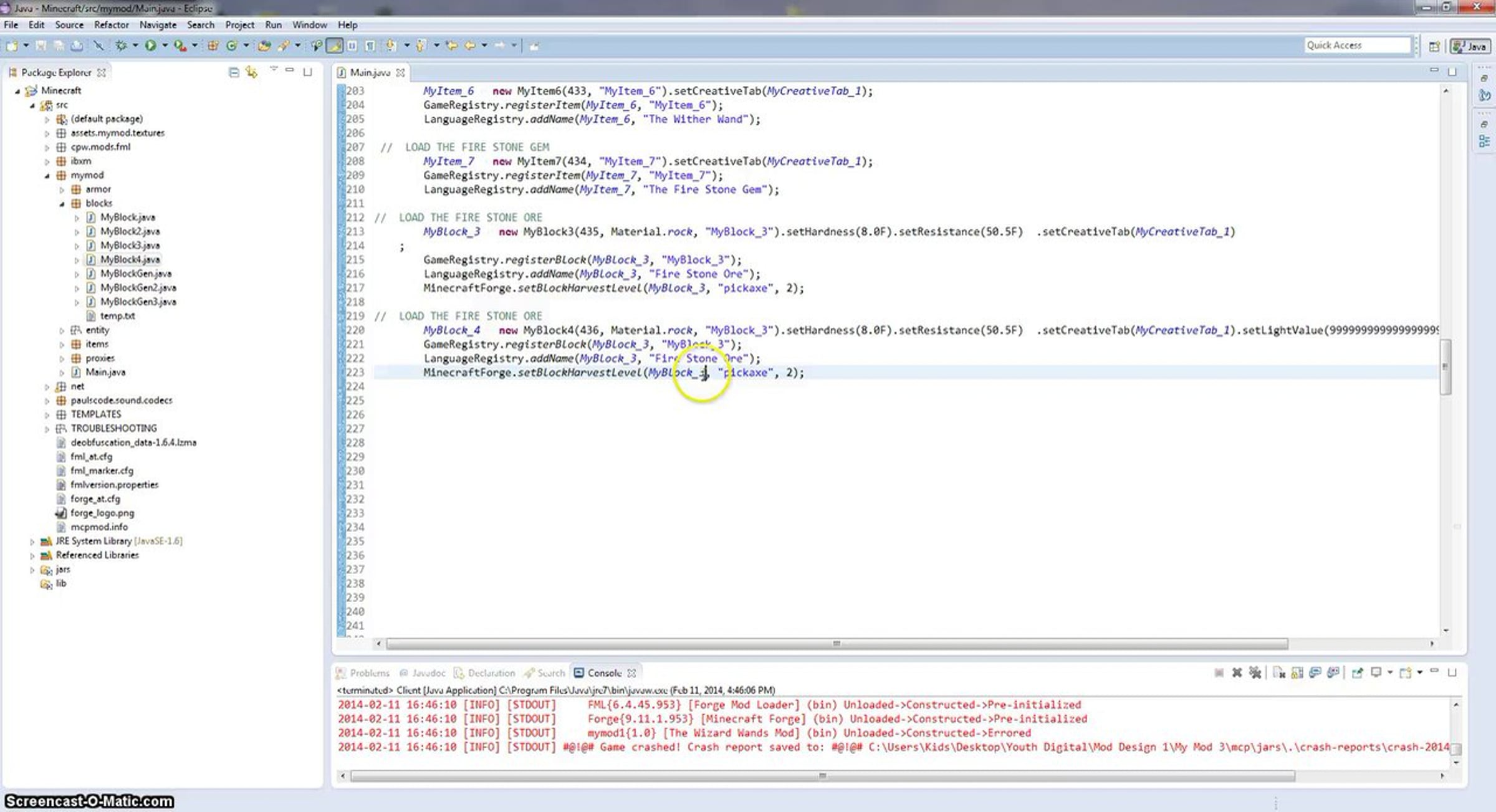Click Remove All Terminated Launches icon
The image size is (1496, 812).
1255,672
